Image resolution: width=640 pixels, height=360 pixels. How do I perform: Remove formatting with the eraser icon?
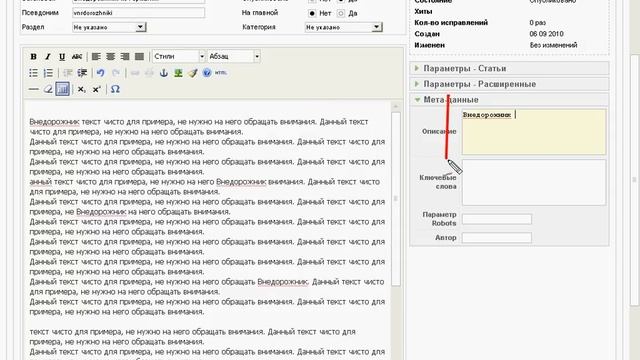pyautogui.click(x=48, y=89)
